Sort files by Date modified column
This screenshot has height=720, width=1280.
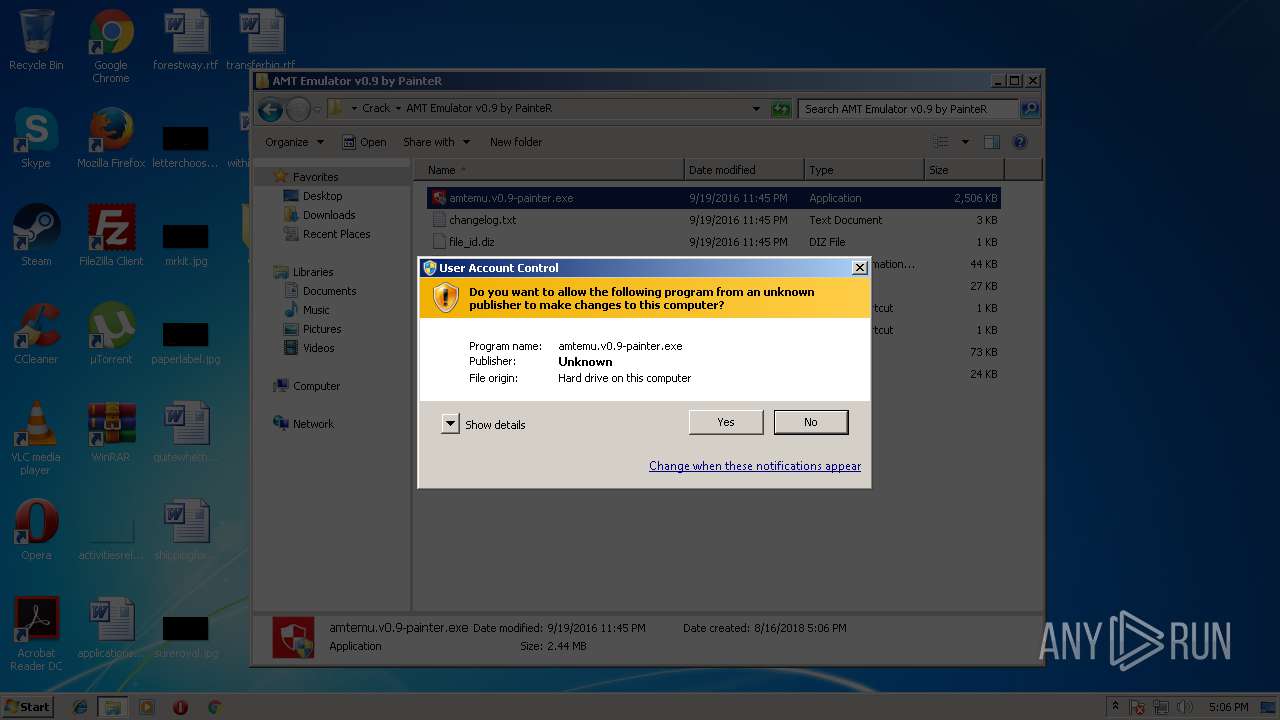pos(744,170)
